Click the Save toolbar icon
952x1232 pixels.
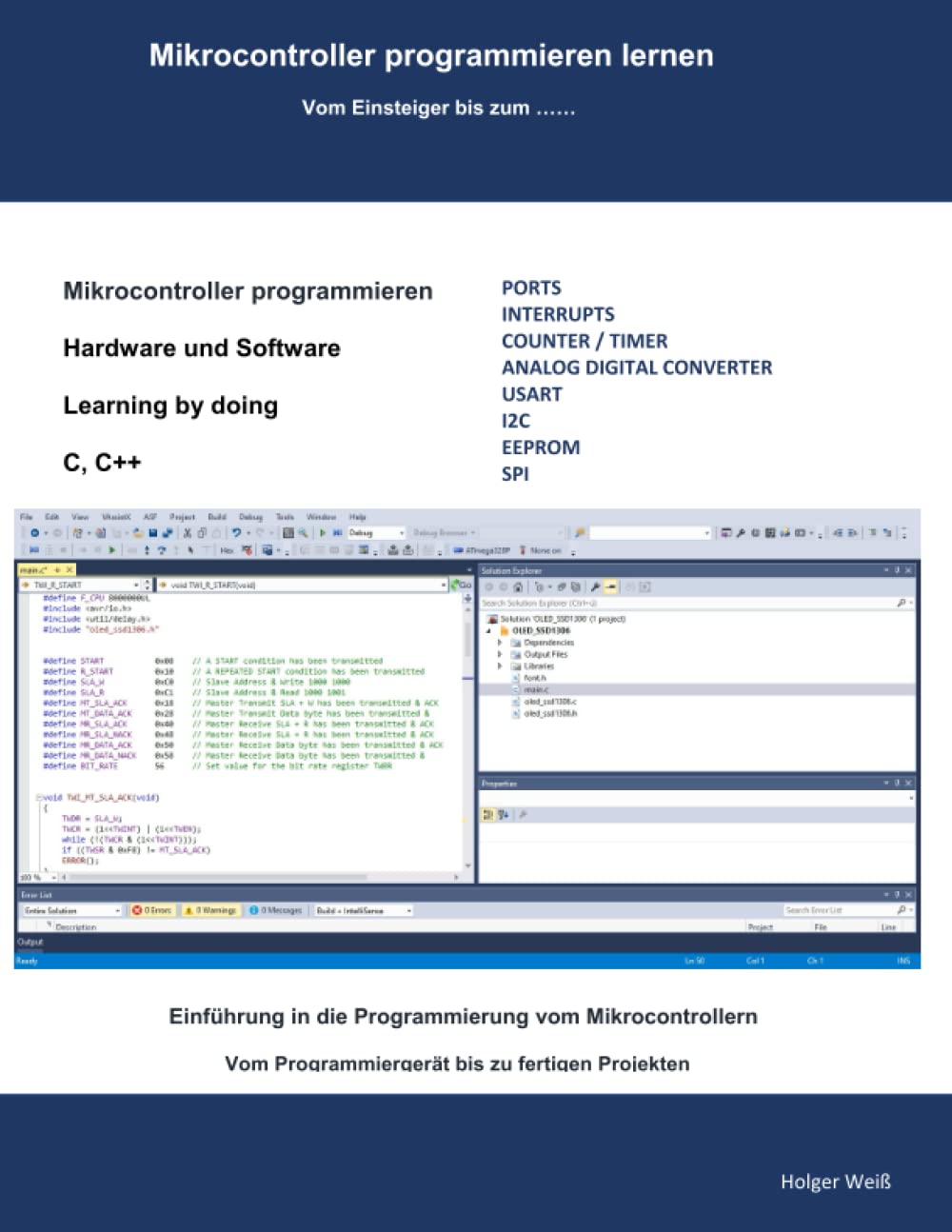coord(152,533)
